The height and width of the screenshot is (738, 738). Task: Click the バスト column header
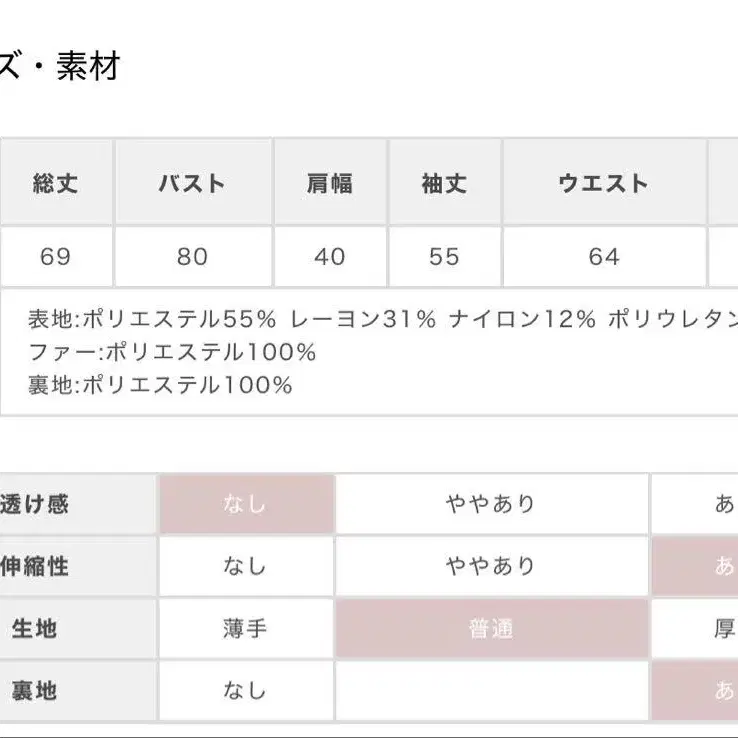pyautogui.click(x=192, y=183)
